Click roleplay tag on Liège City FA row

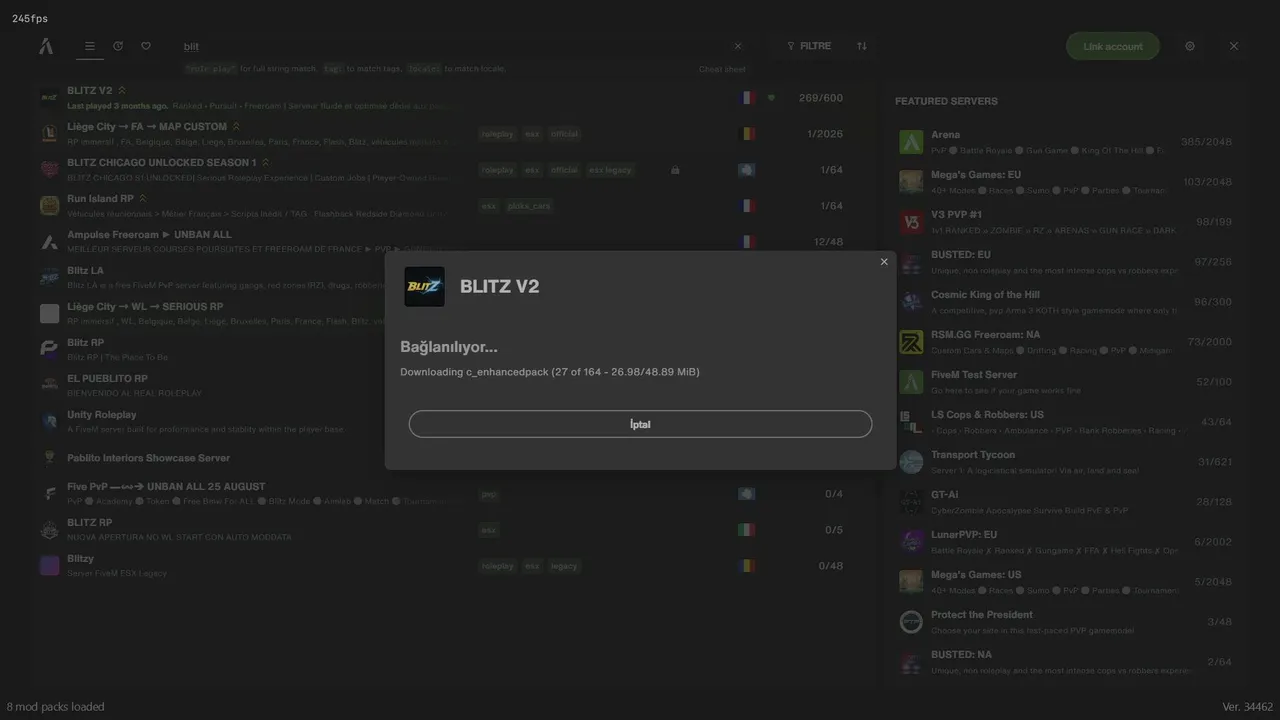click(x=497, y=134)
